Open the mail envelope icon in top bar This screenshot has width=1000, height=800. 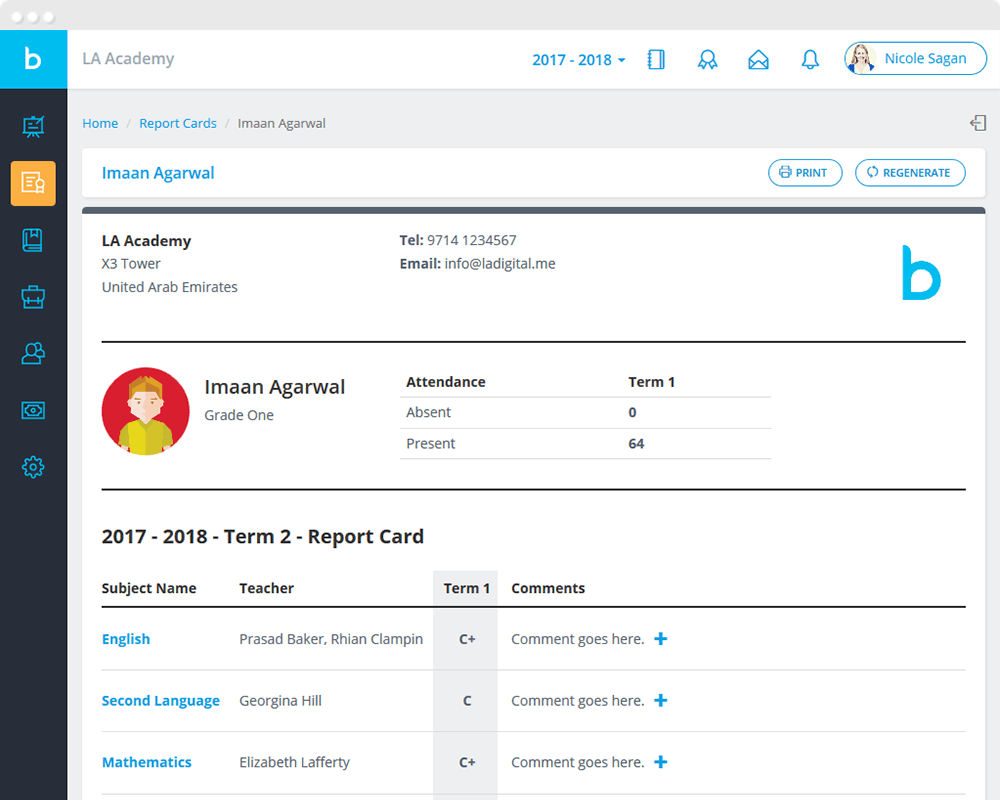point(758,59)
